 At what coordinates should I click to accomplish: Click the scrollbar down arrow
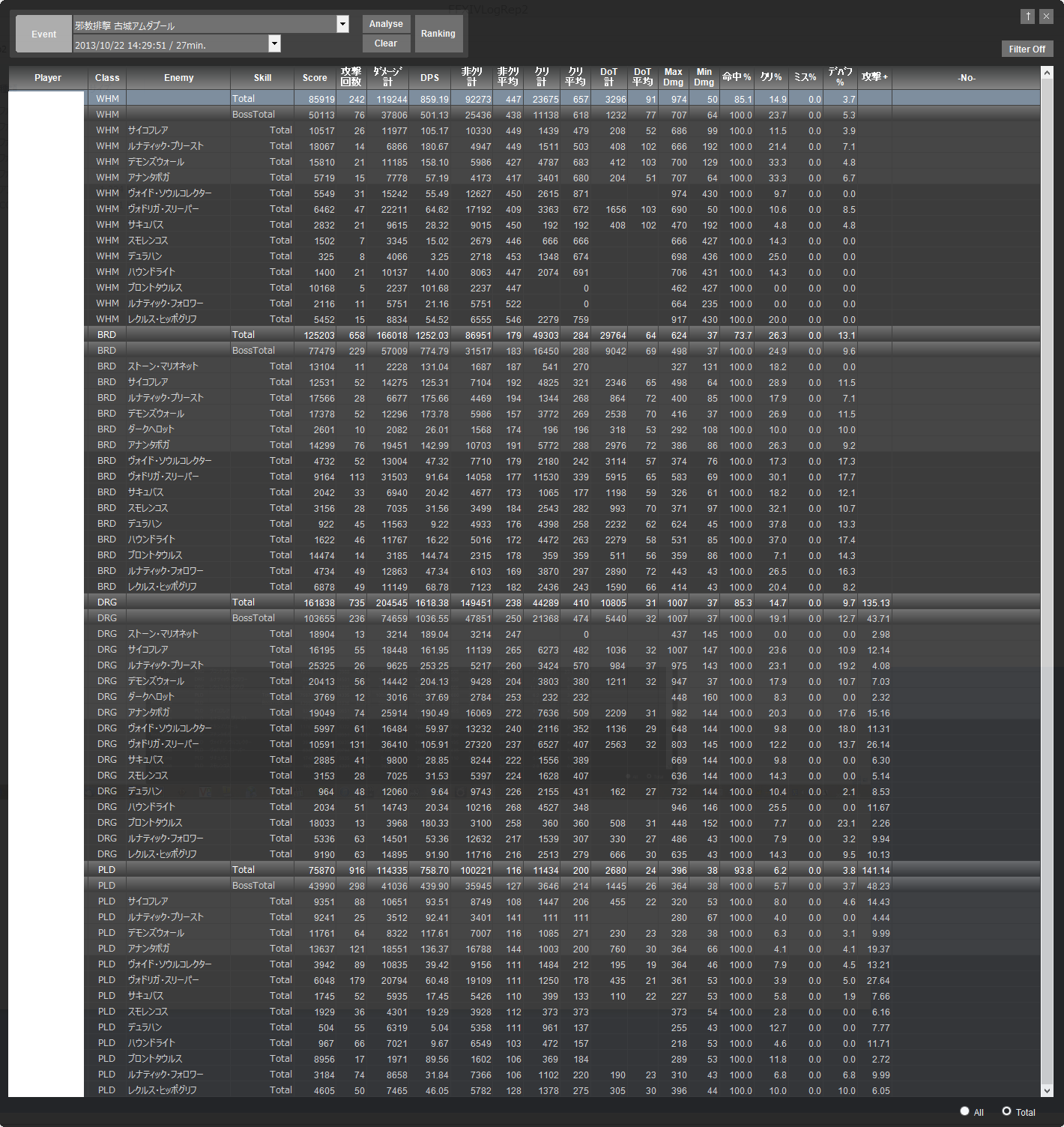(x=1047, y=1091)
